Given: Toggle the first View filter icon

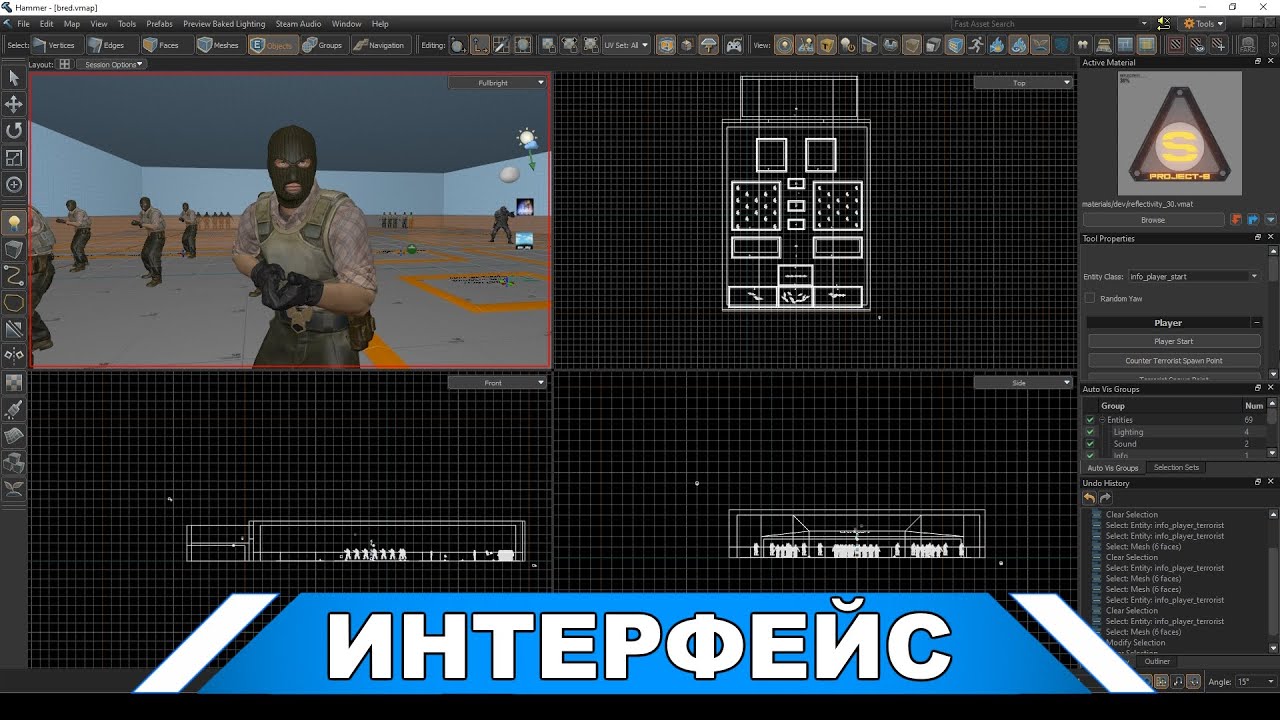Looking at the screenshot, I should 785,45.
